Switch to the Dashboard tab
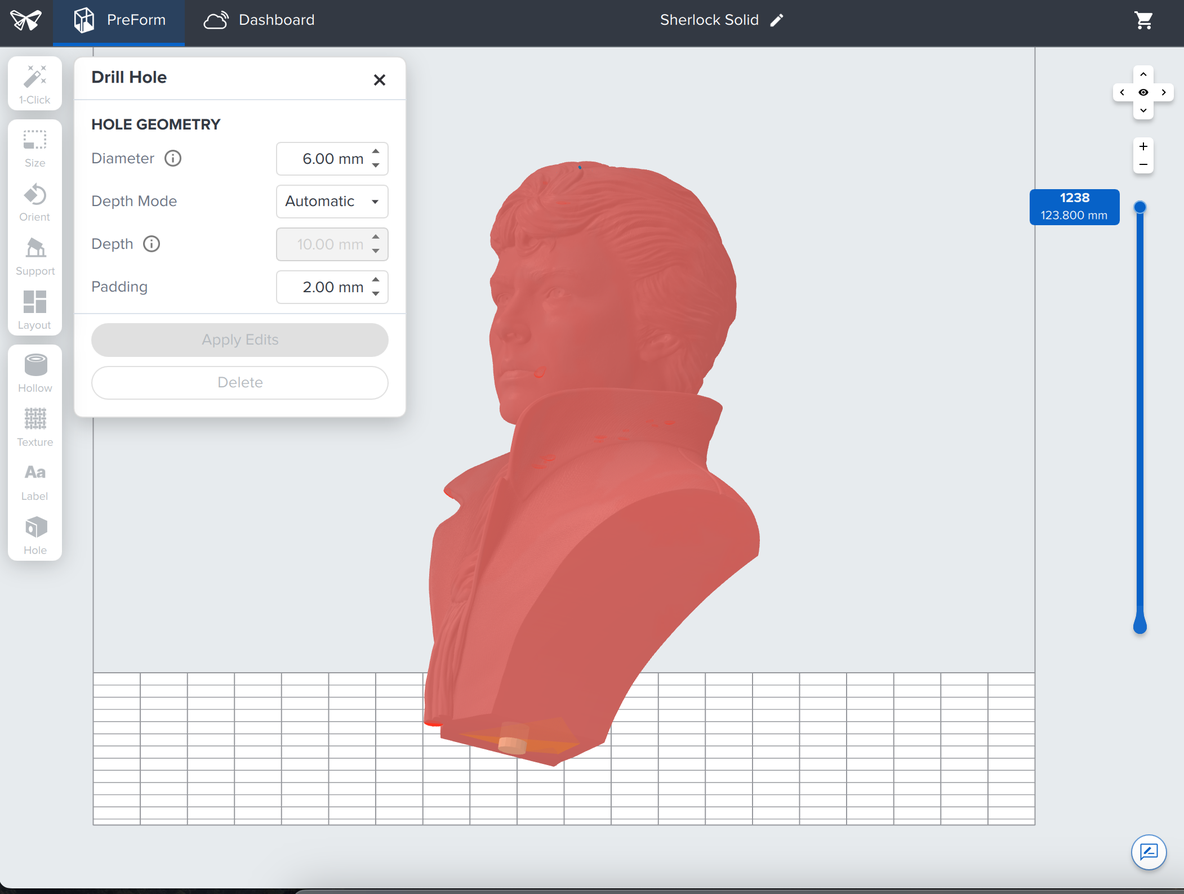Screen dimensions: 1184x894 [x=258, y=19]
